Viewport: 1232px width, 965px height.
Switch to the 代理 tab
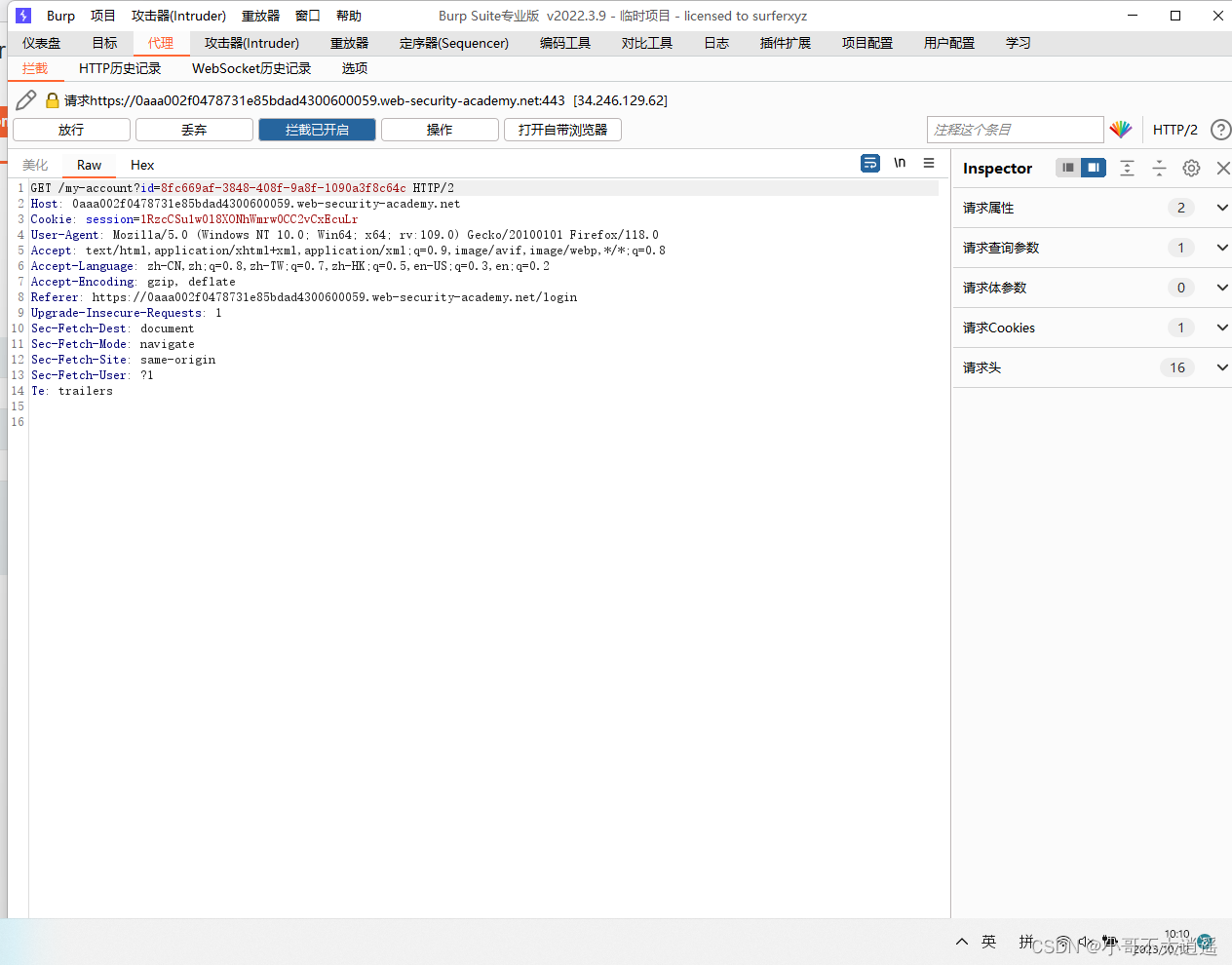point(161,43)
